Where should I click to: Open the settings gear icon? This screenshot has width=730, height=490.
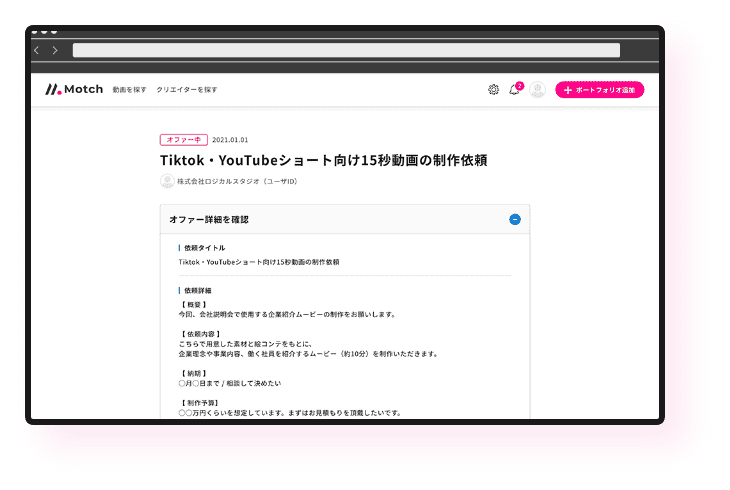(x=493, y=90)
